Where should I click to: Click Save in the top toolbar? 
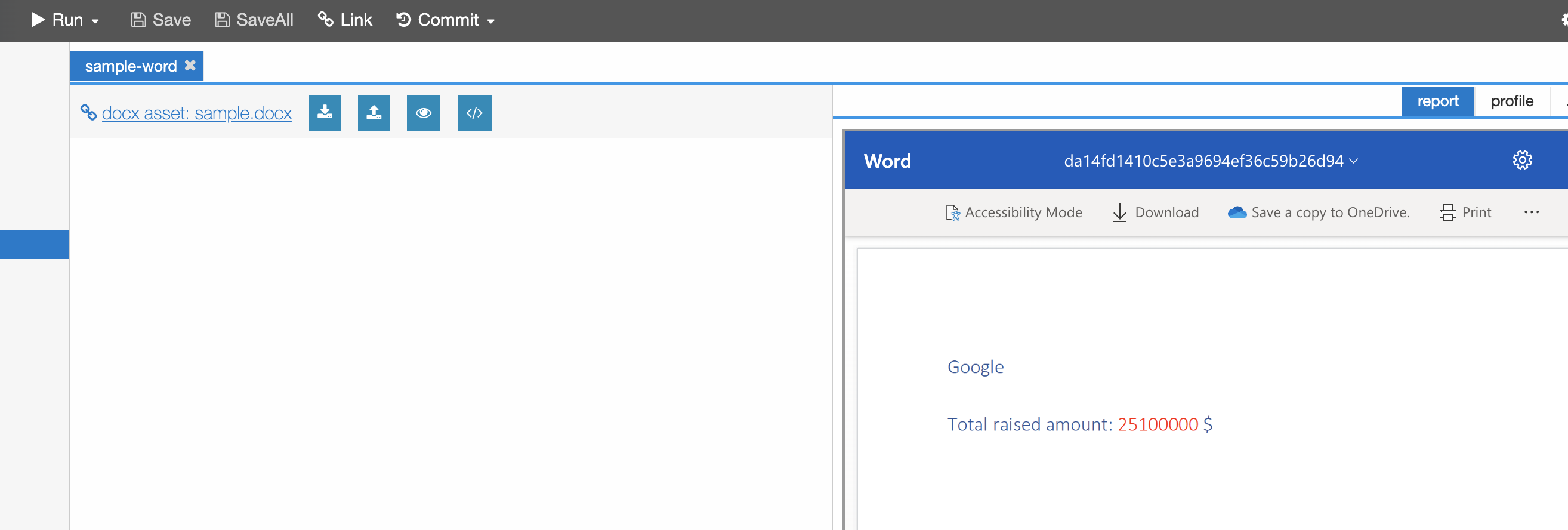(x=161, y=20)
